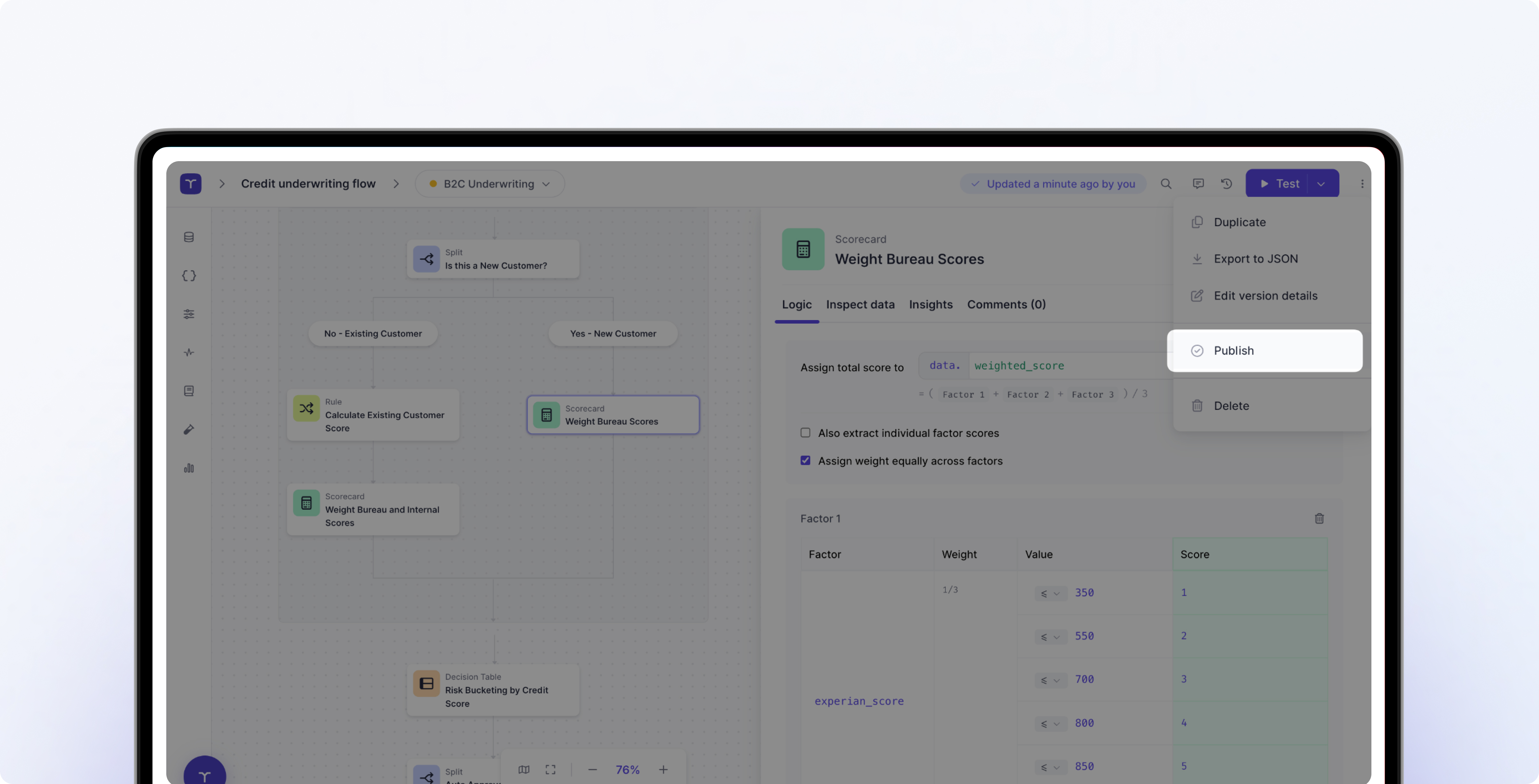
Task: Zoom in the canvas with plus button
Action: [x=663, y=770]
